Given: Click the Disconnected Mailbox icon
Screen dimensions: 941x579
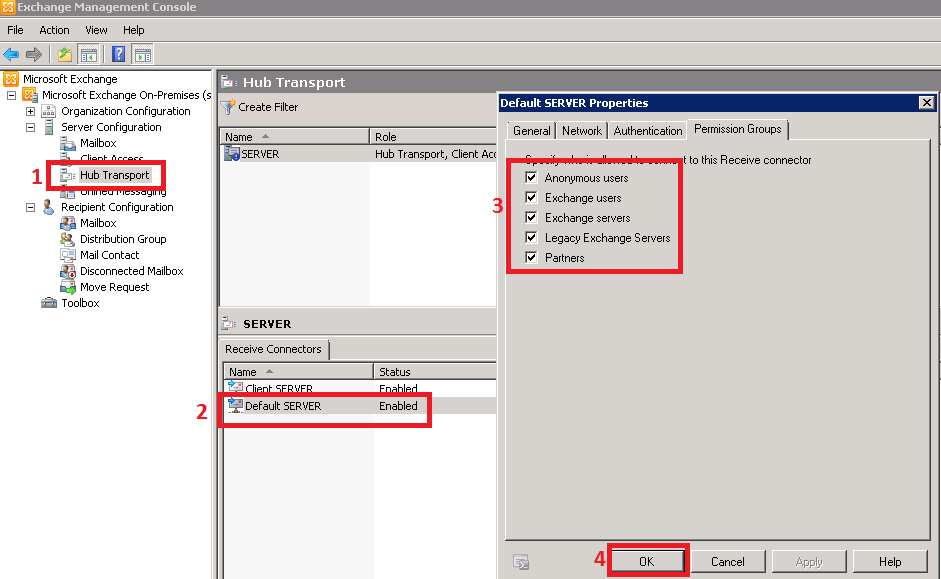Looking at the screenshot, I should coord(68,271).
